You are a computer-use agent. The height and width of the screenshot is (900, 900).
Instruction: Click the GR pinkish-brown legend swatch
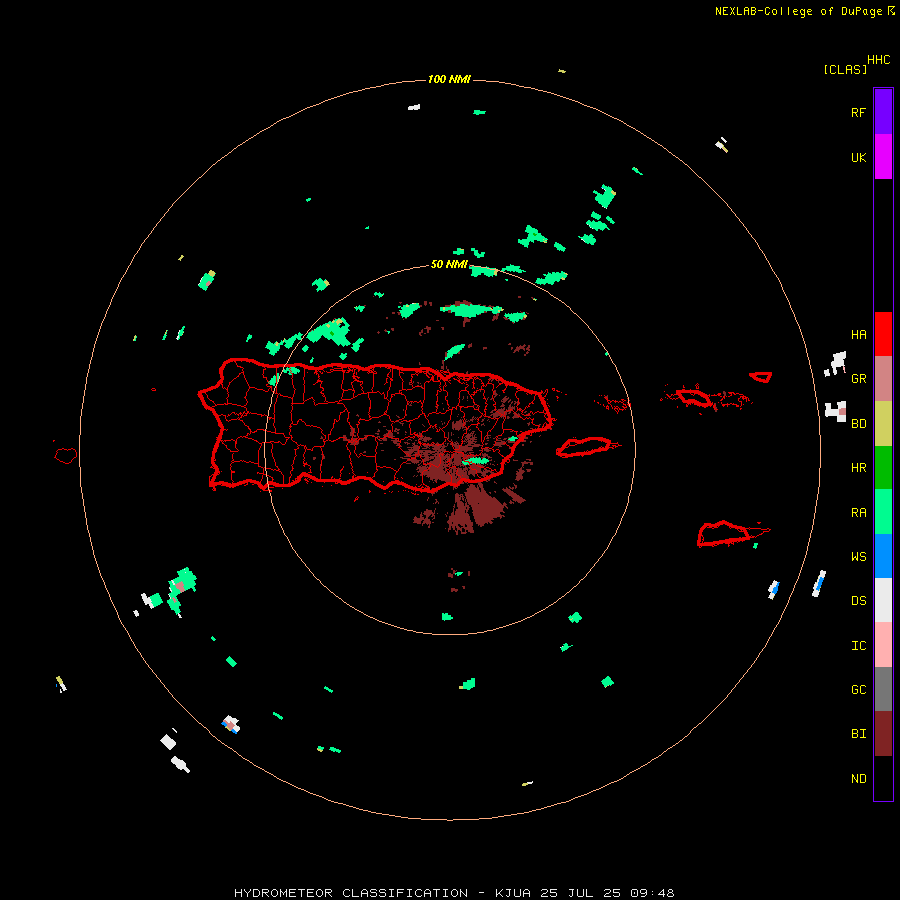(x=883, y=379)
